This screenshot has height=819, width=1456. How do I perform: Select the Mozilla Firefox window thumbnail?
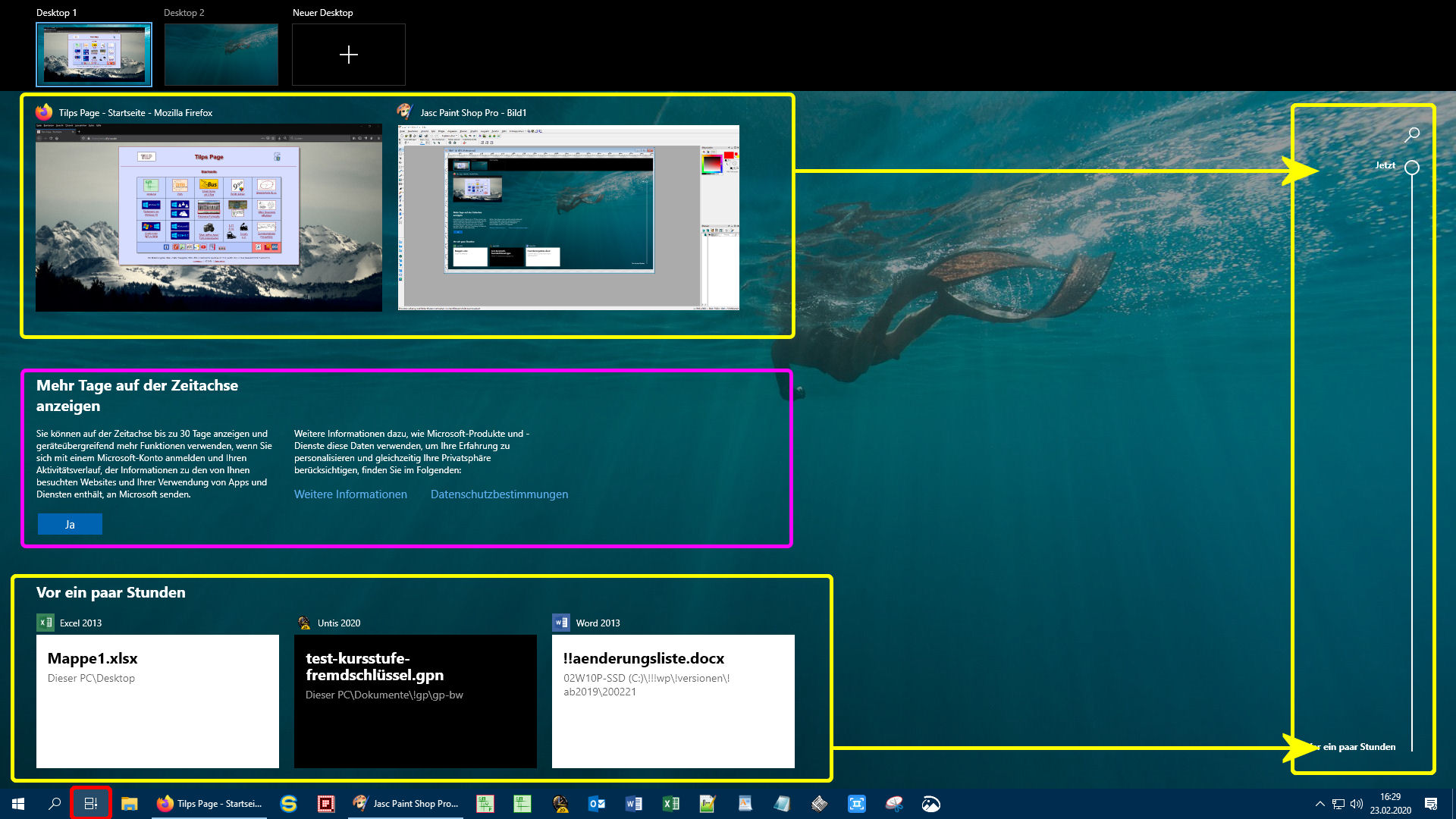click(209, 218)
